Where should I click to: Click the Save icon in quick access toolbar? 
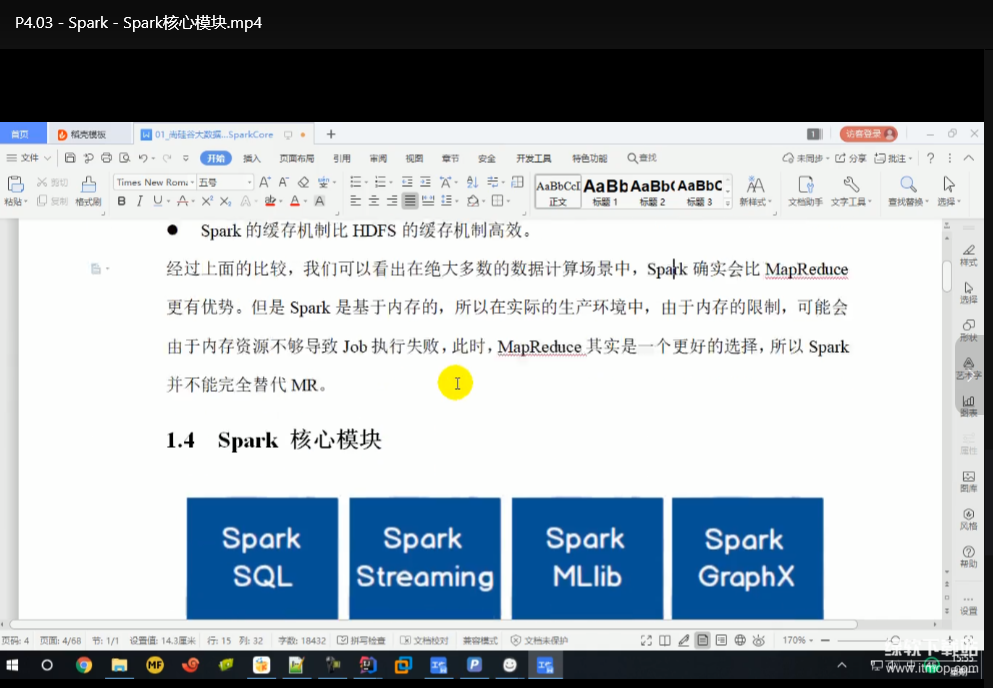[70, 158]
